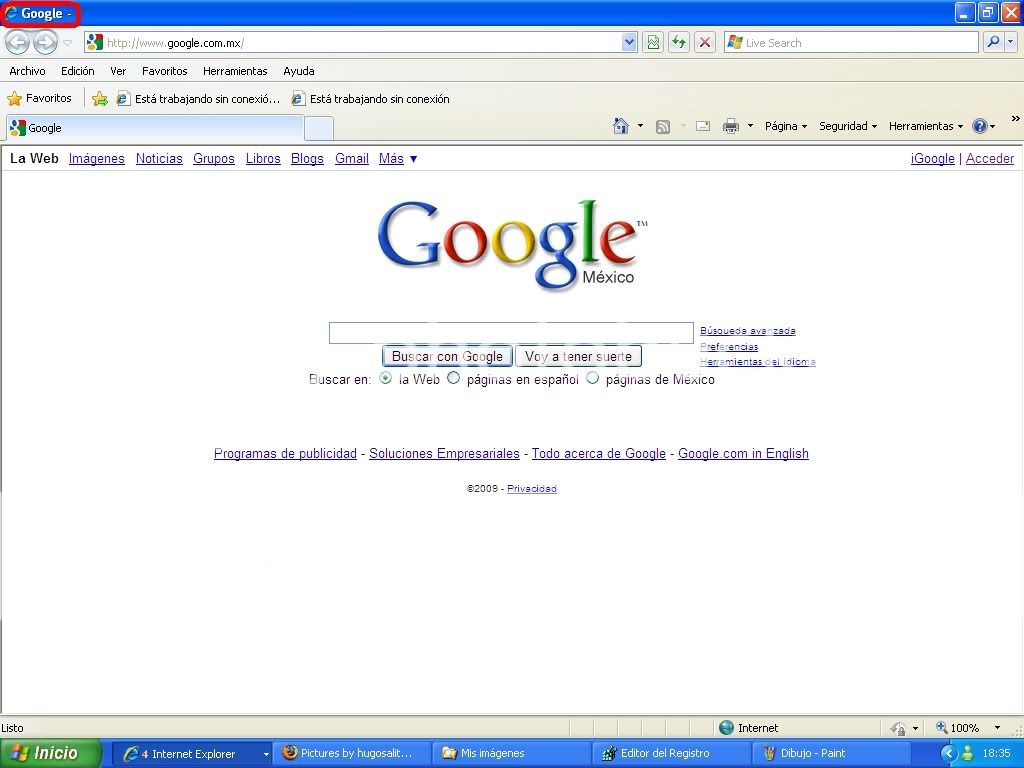Open the truncated 'Está trabajando sin conexió…' favorite

198,99
